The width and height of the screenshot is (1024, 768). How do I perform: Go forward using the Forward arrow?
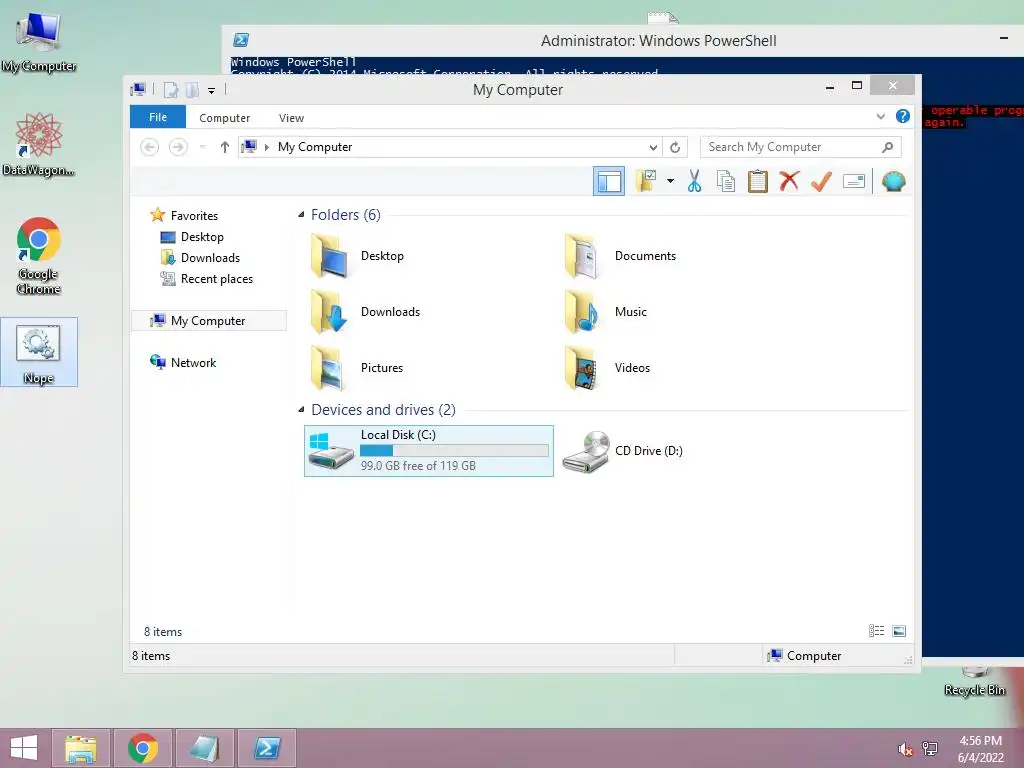point(178,147)
